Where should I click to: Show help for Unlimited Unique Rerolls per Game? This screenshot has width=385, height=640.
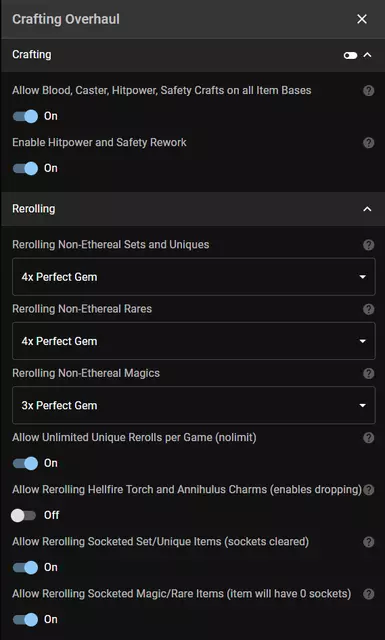pyautogui.click(x=369, y=438)
